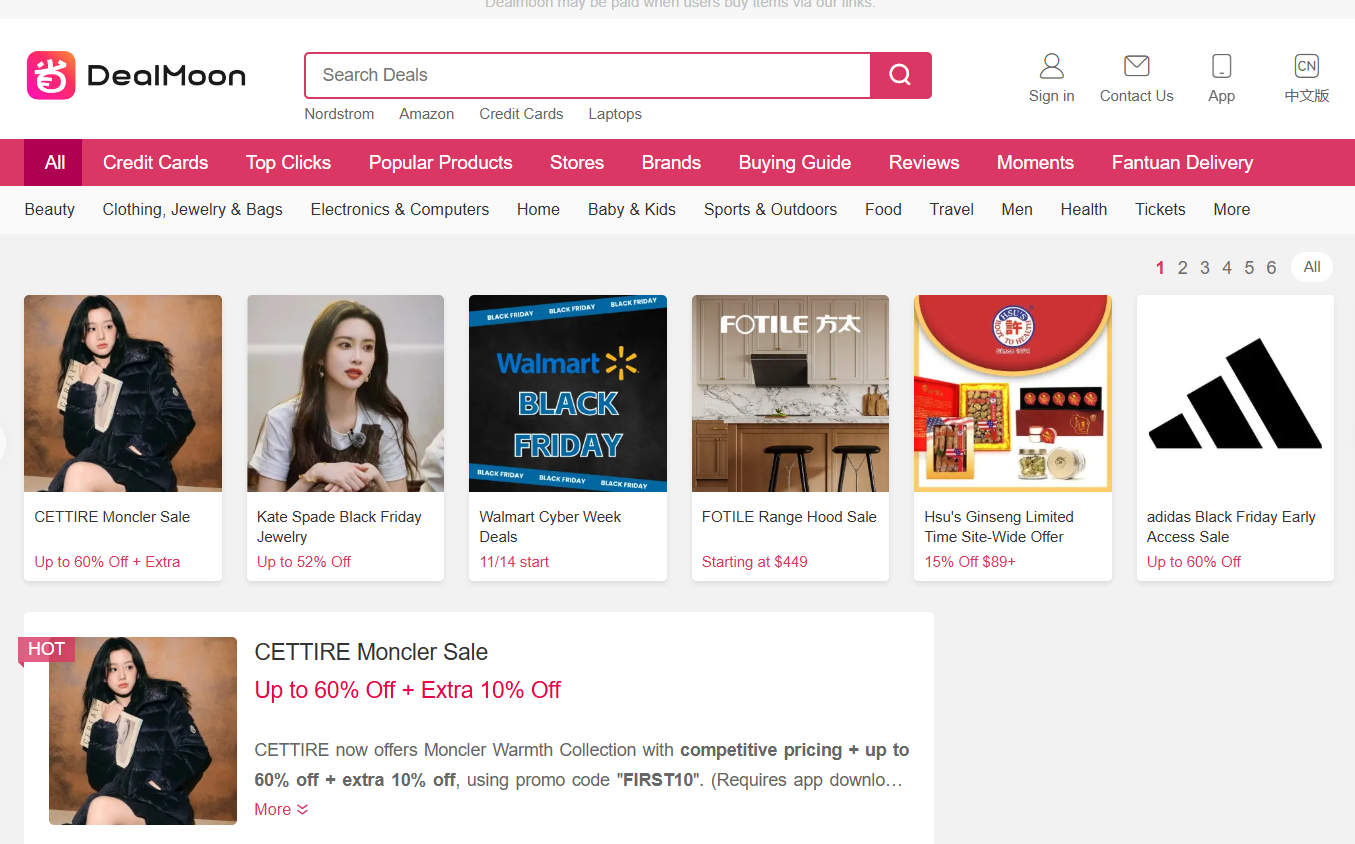This screenshot has width=1355, height=844.
Task: Open the Walmart Black Friday deal image
Action: (567, 393)
